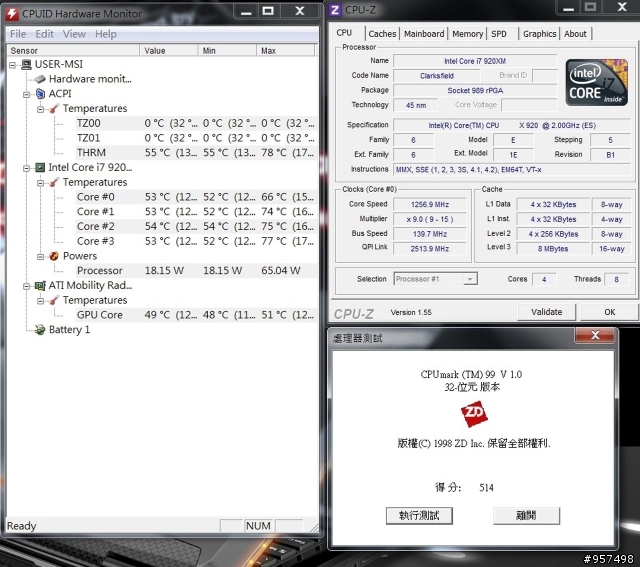Select the Core #1 temperature row
Screen dimensions: 640x567
tap(196, 212)
